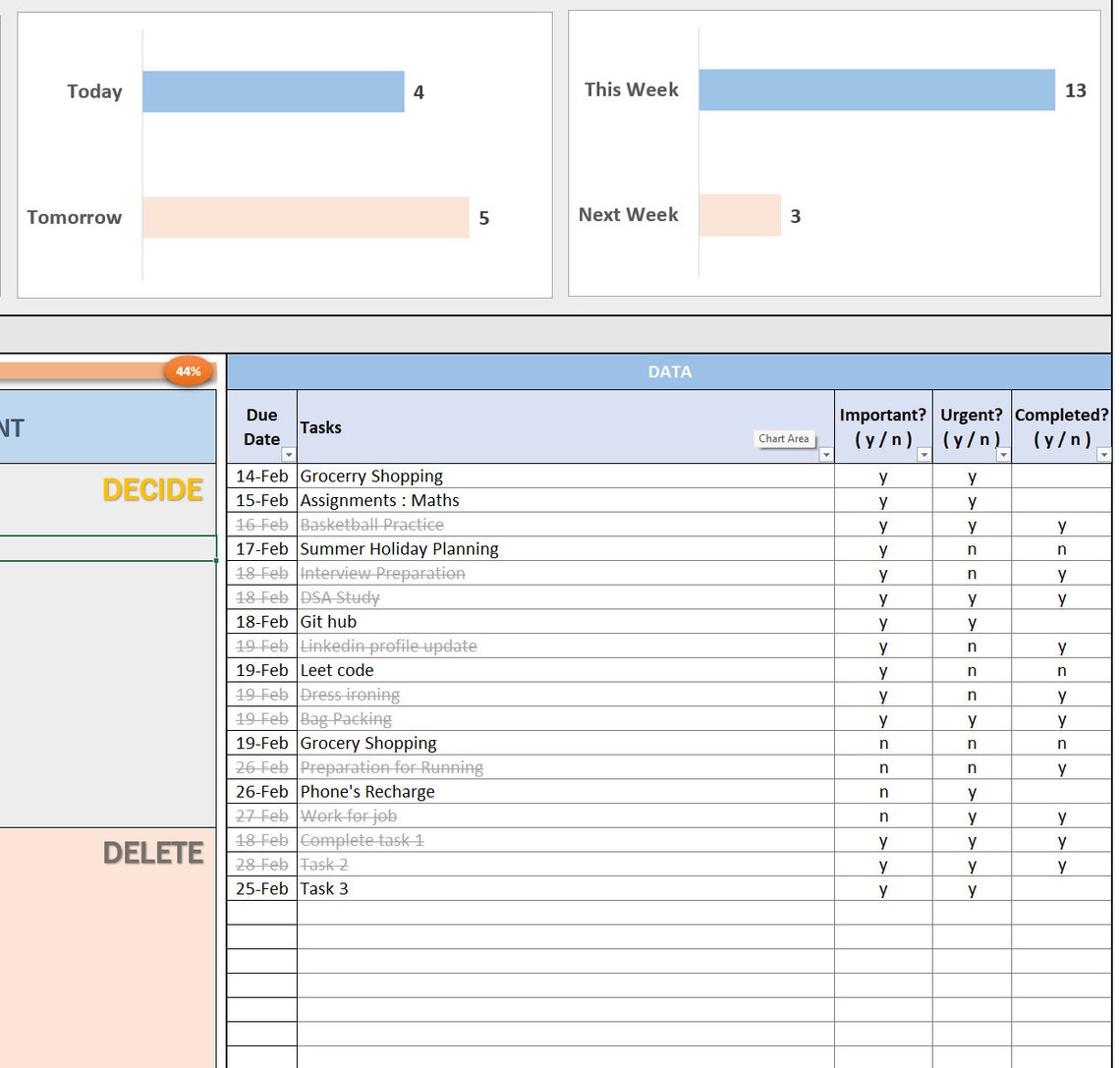Open the Completed? column filter dropdown

[1102, 455]
